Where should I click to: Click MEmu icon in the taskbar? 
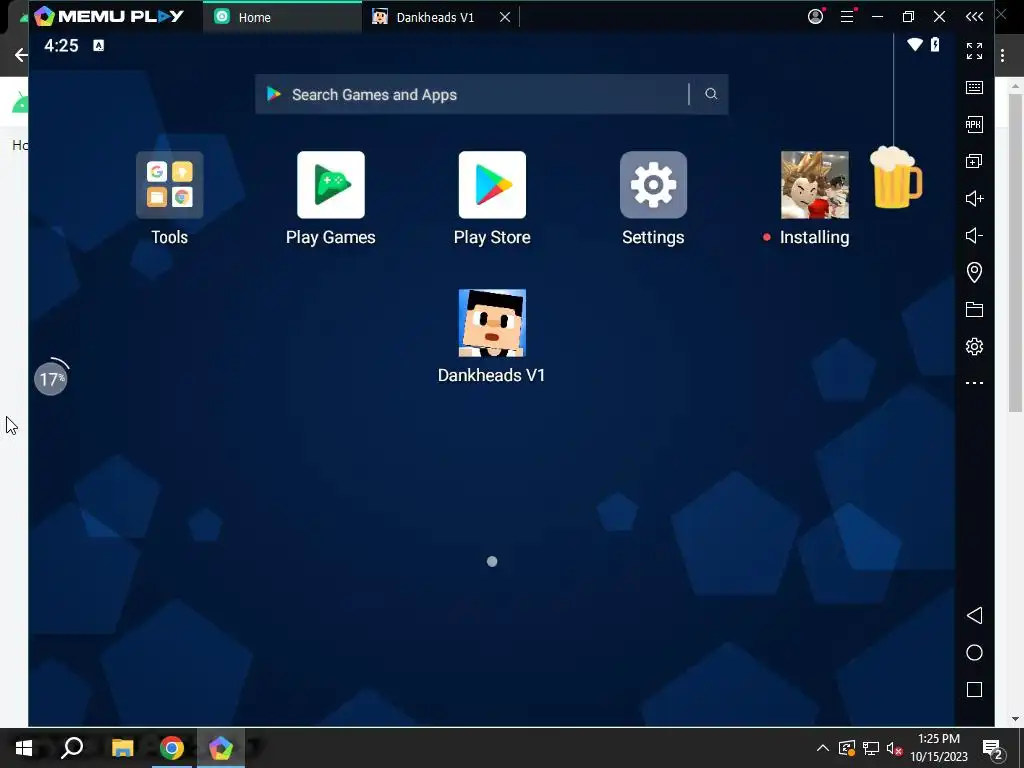pyautogui.click(x=221, y=748)
